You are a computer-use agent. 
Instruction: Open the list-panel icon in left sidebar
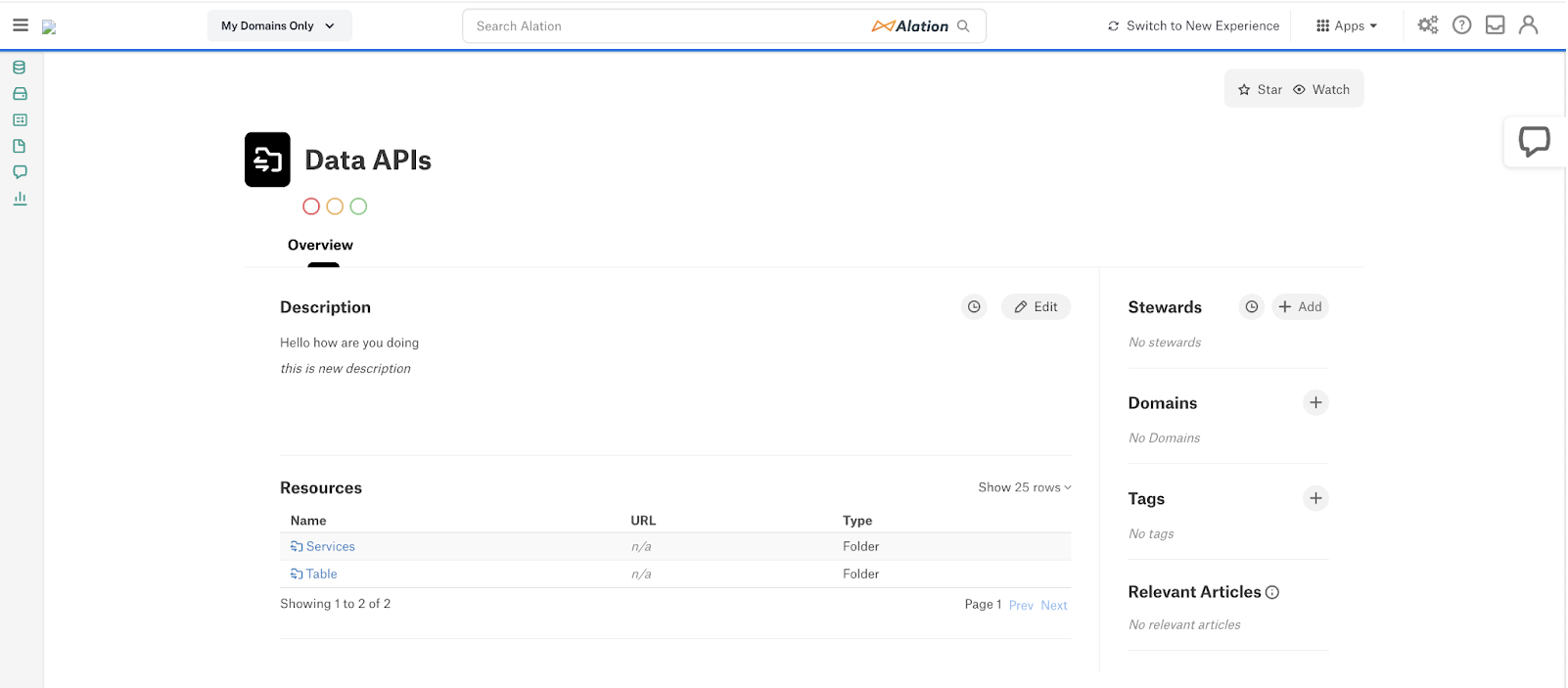(20, 119)
